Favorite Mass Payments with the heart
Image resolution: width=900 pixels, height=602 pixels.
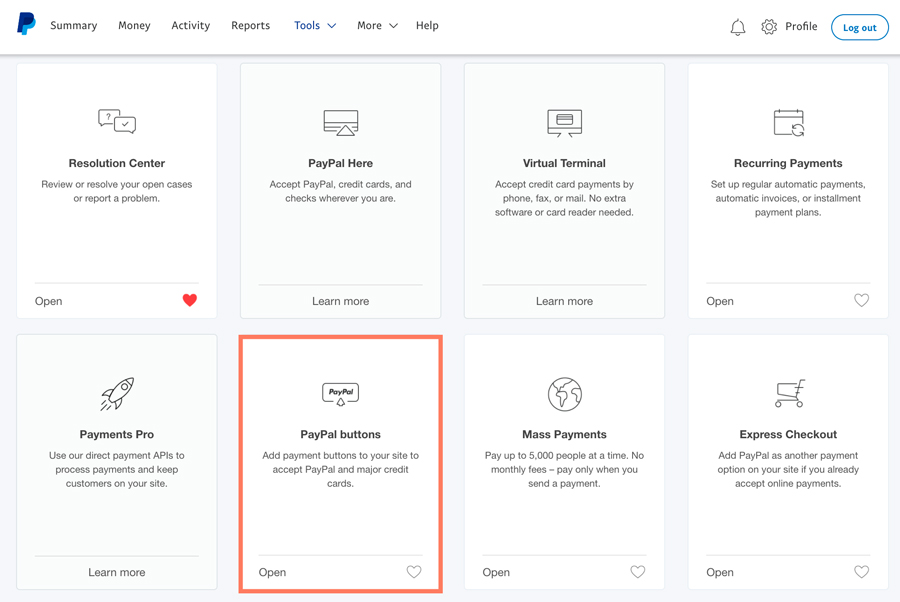click(638, 572)
